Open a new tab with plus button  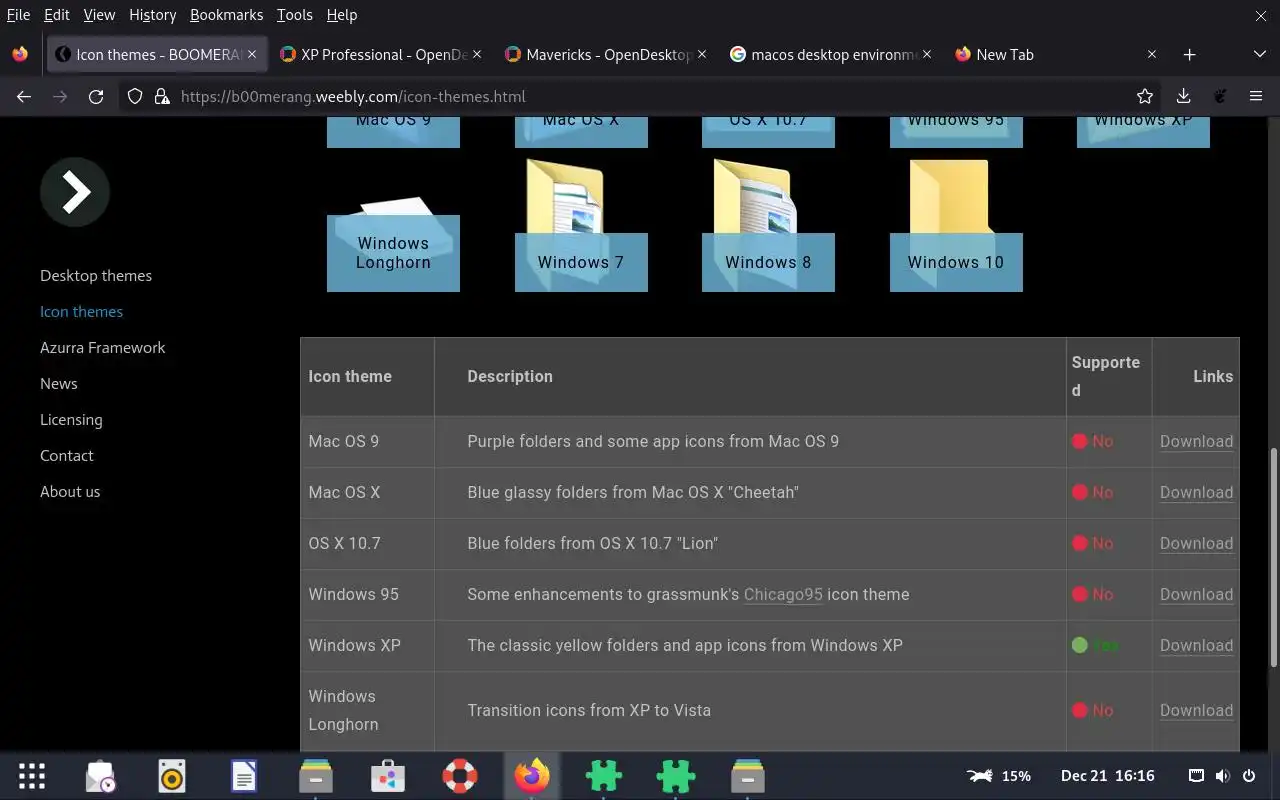1189,54
